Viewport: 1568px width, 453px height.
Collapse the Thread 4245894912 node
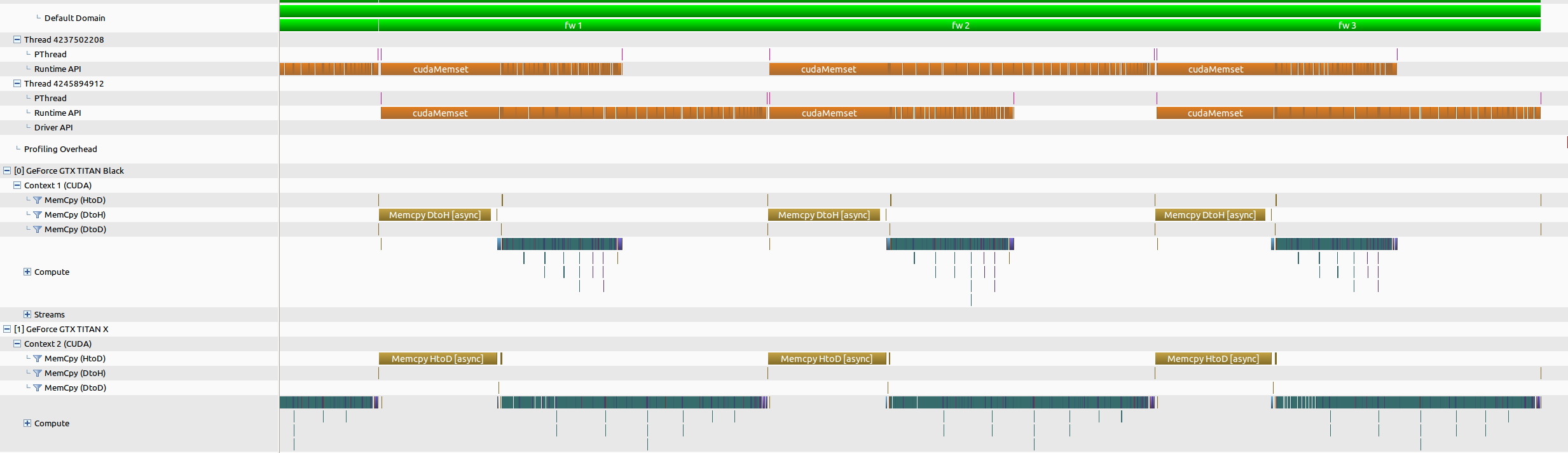(x=17, y=83)
